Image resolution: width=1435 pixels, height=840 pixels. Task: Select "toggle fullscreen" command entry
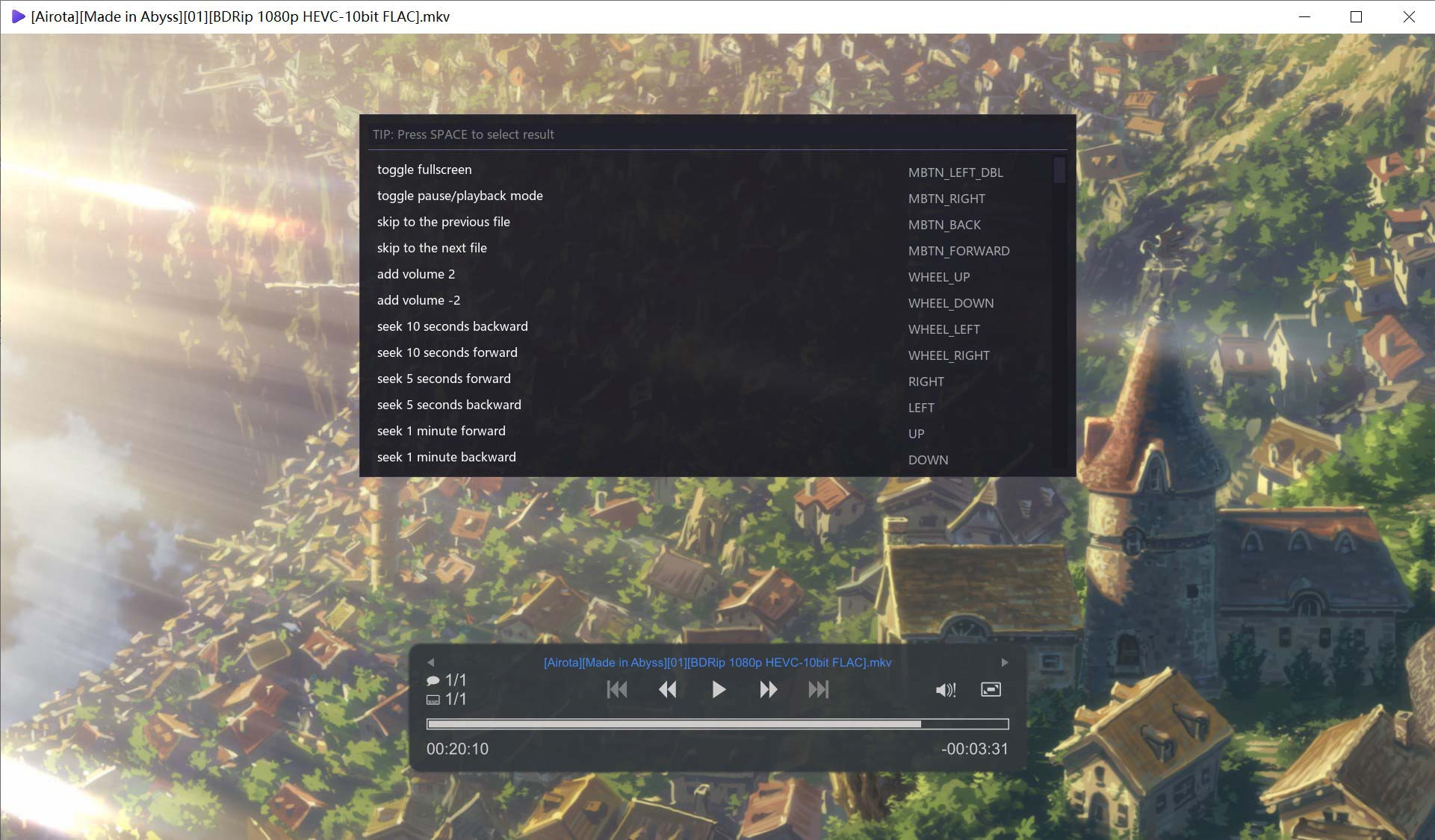point(424,169)
